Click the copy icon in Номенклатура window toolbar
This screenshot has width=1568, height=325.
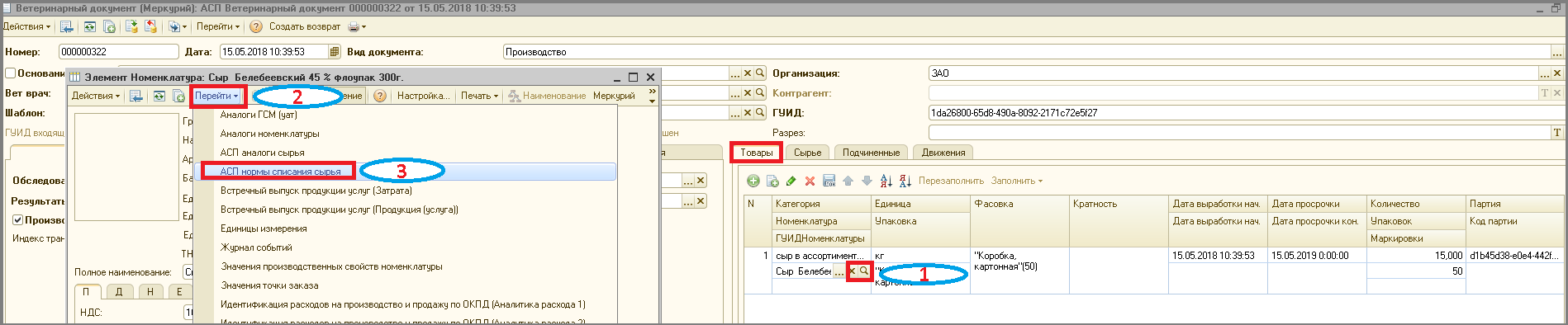pos(178,97)
